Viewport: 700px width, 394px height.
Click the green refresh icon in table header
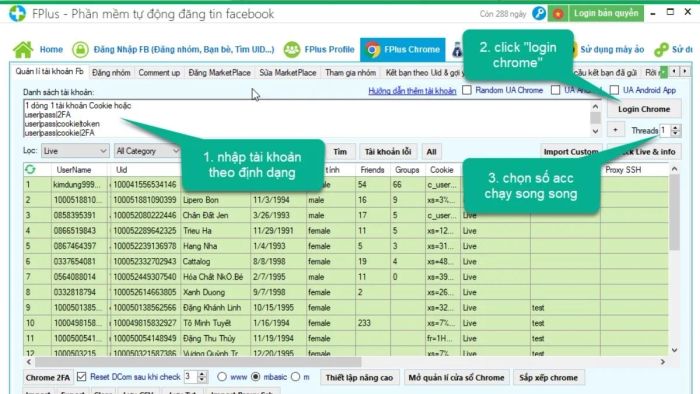(30, 170)
